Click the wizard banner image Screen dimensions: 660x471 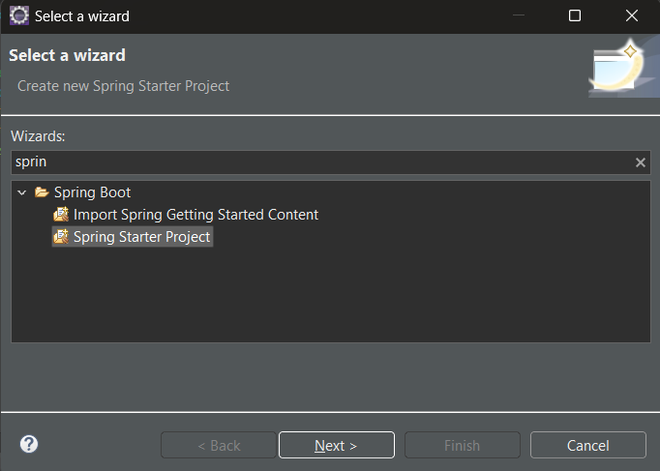[x=618, y=68]
